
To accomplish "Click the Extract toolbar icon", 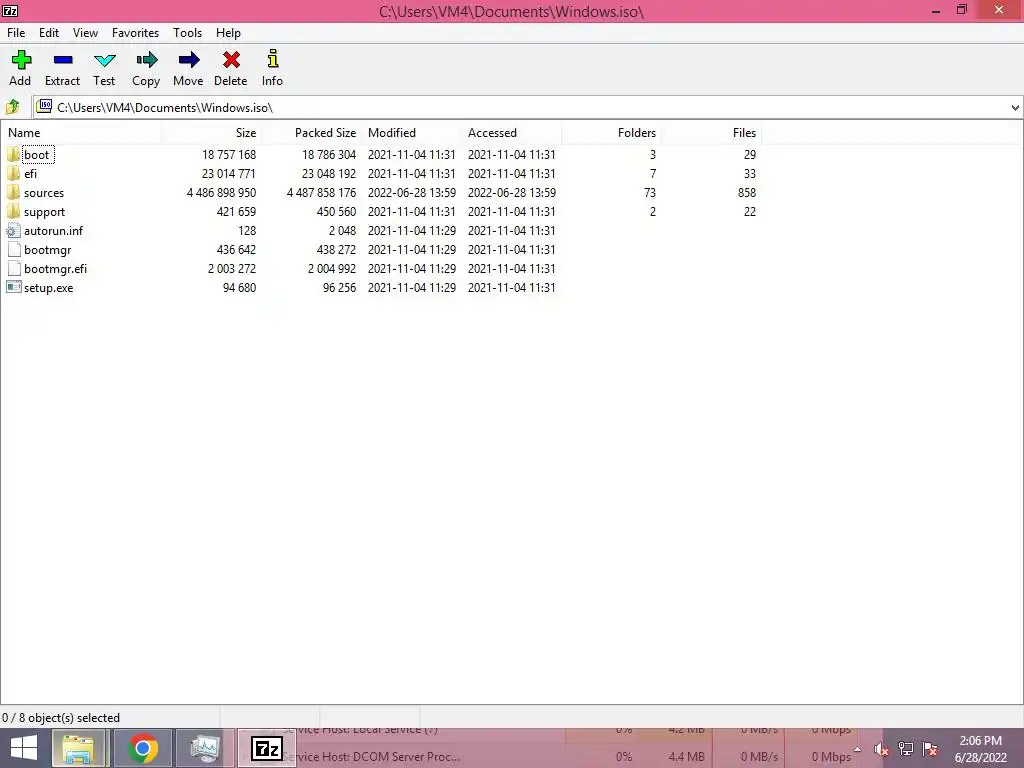I will 63,60.
